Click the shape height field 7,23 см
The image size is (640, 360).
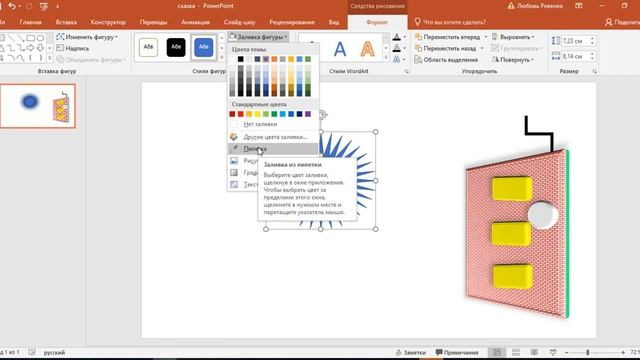[575, 41]
